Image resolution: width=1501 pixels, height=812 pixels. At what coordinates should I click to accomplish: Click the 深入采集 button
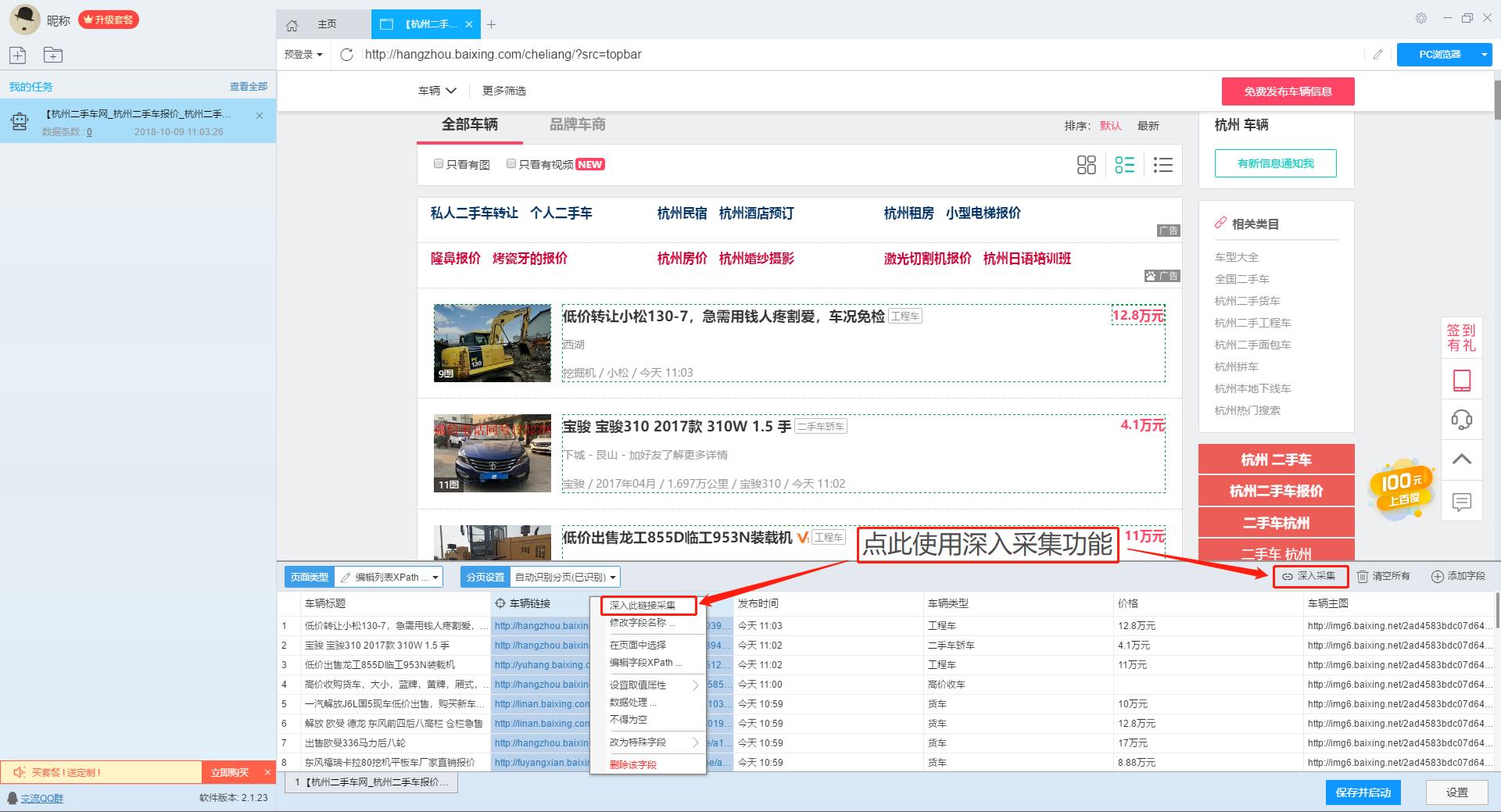tap(1310, 576)
